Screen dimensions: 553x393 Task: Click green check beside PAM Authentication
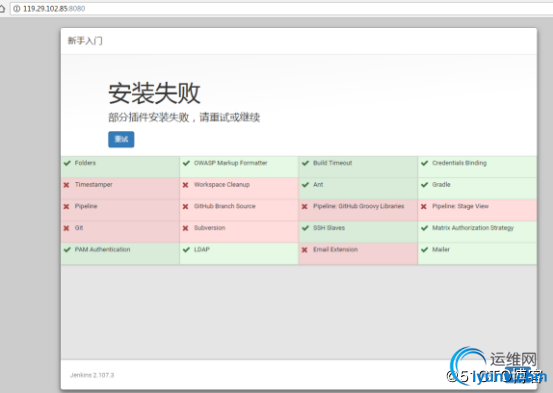click(67, 249)
